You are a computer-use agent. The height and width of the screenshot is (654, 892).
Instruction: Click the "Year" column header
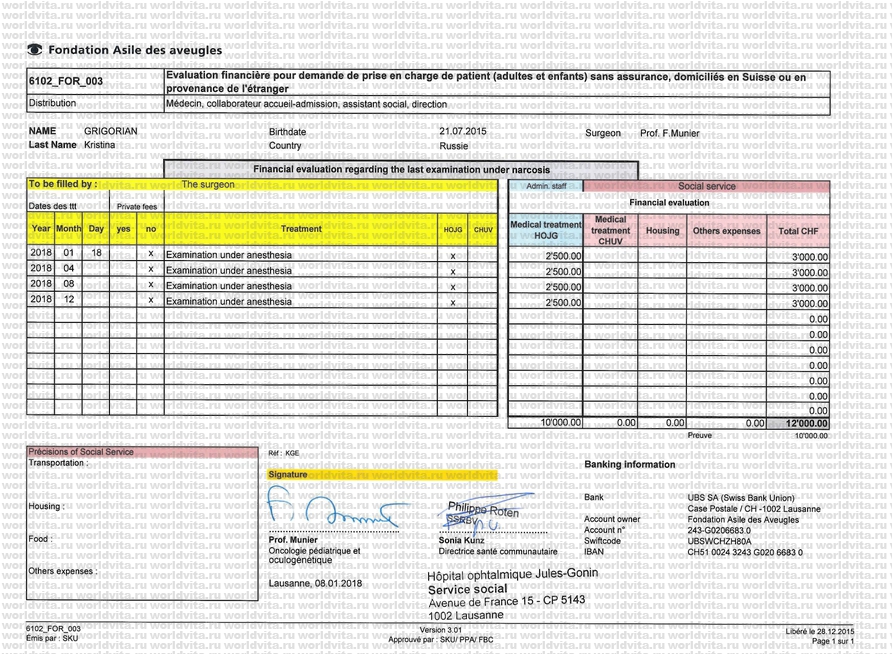pos(41,229)
